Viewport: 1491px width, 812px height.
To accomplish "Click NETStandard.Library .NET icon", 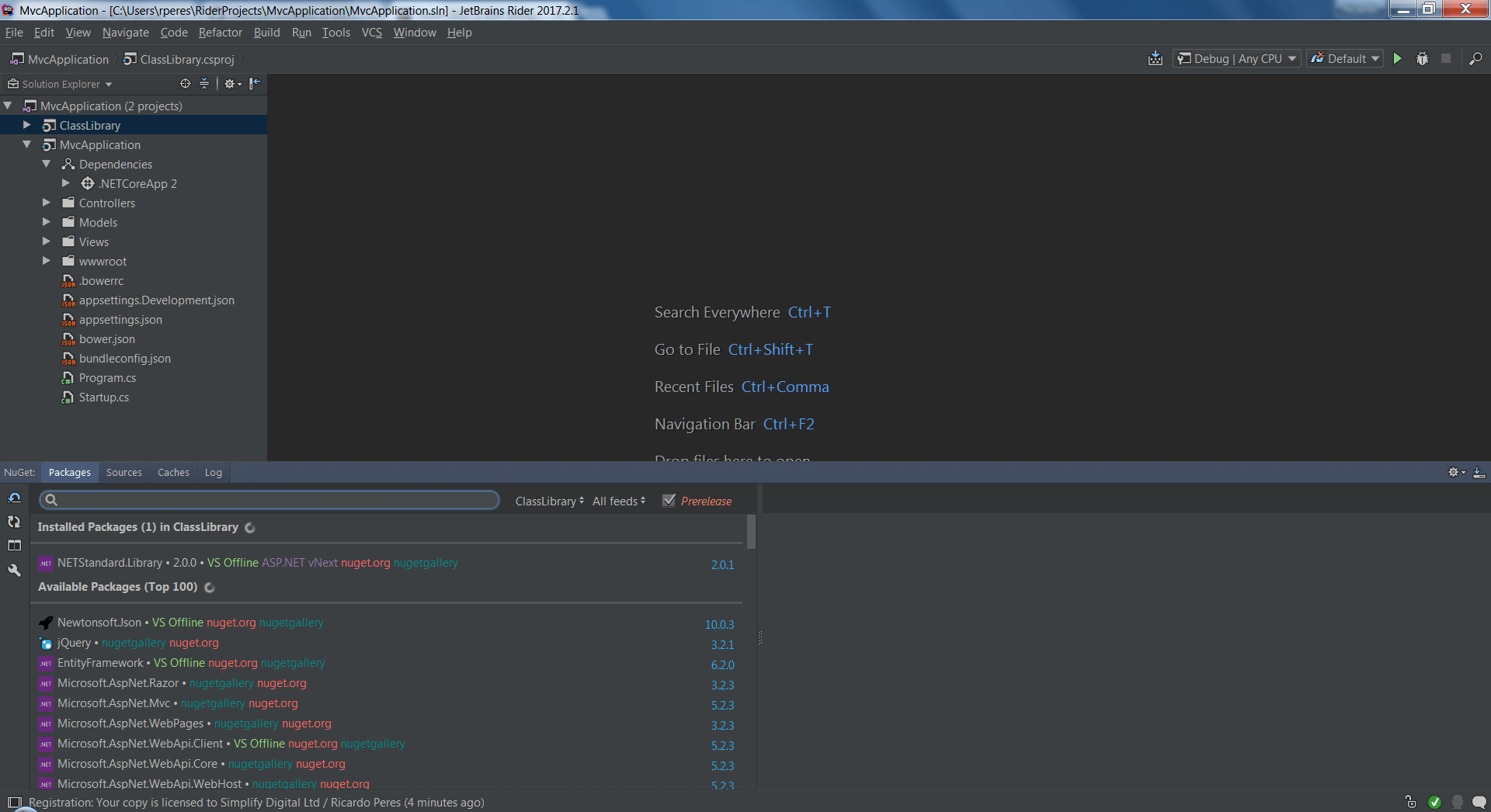I will click(46, 563).
